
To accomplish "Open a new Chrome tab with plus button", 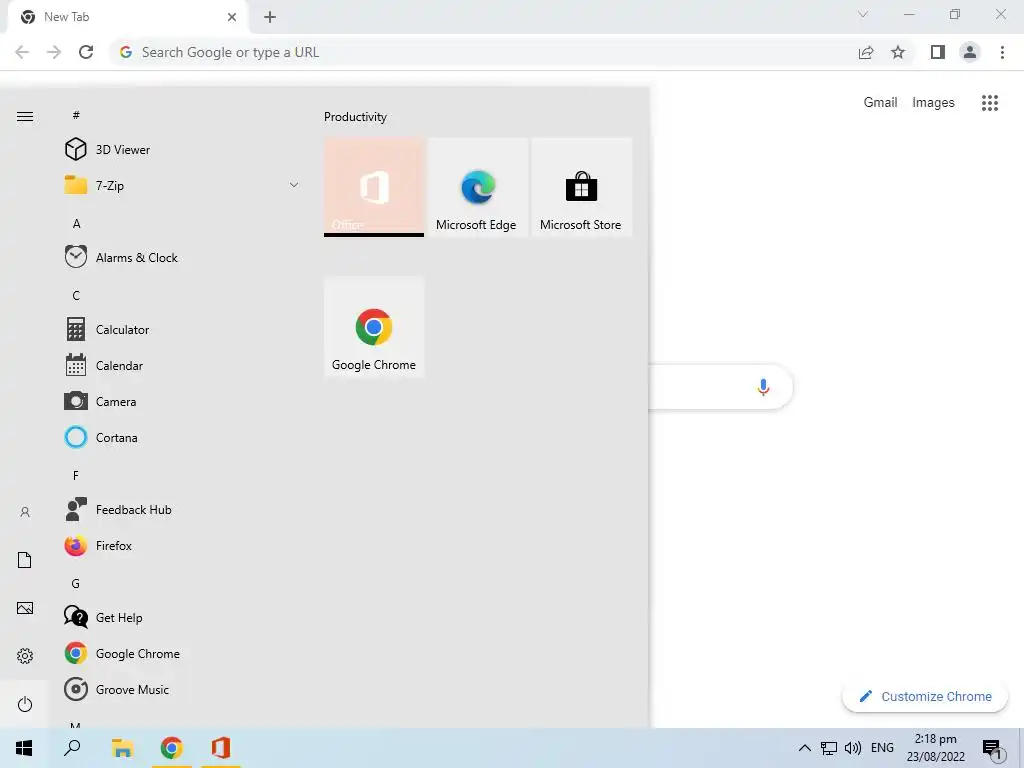I will point(270,17).
